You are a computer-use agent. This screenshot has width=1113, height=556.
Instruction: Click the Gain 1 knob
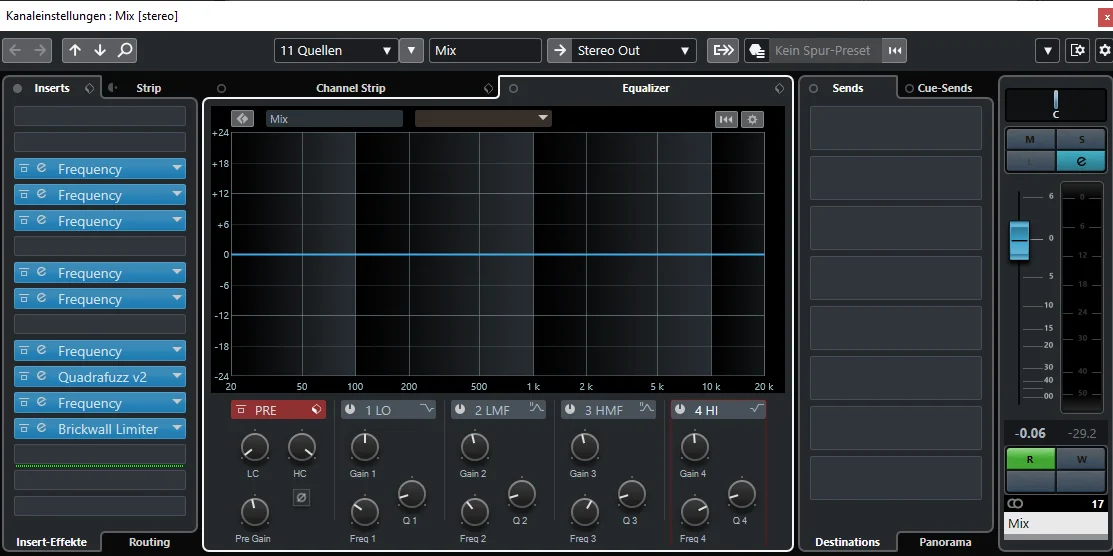tap(364, 447)
